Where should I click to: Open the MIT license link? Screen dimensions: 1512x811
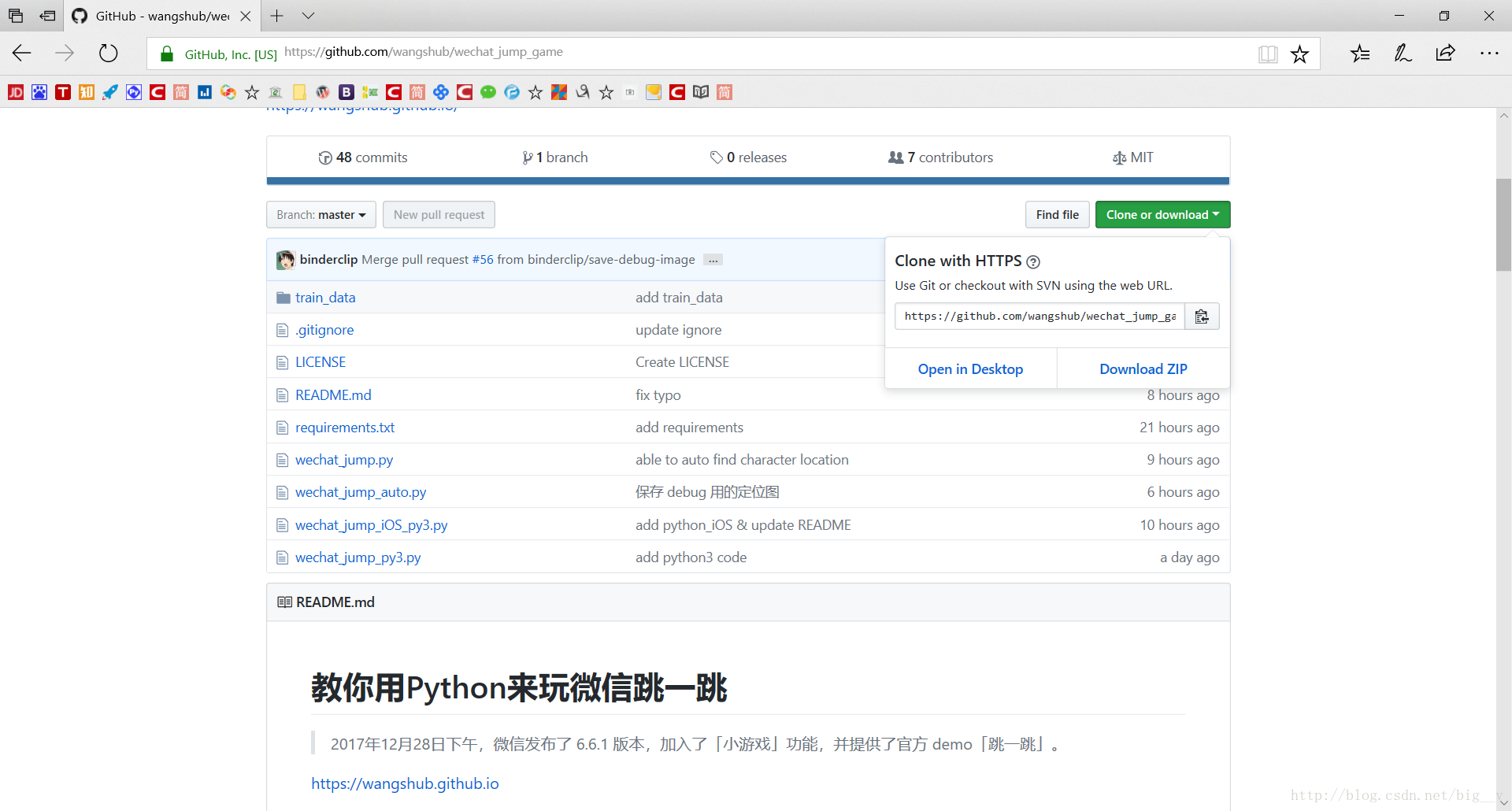[1133, 157]
